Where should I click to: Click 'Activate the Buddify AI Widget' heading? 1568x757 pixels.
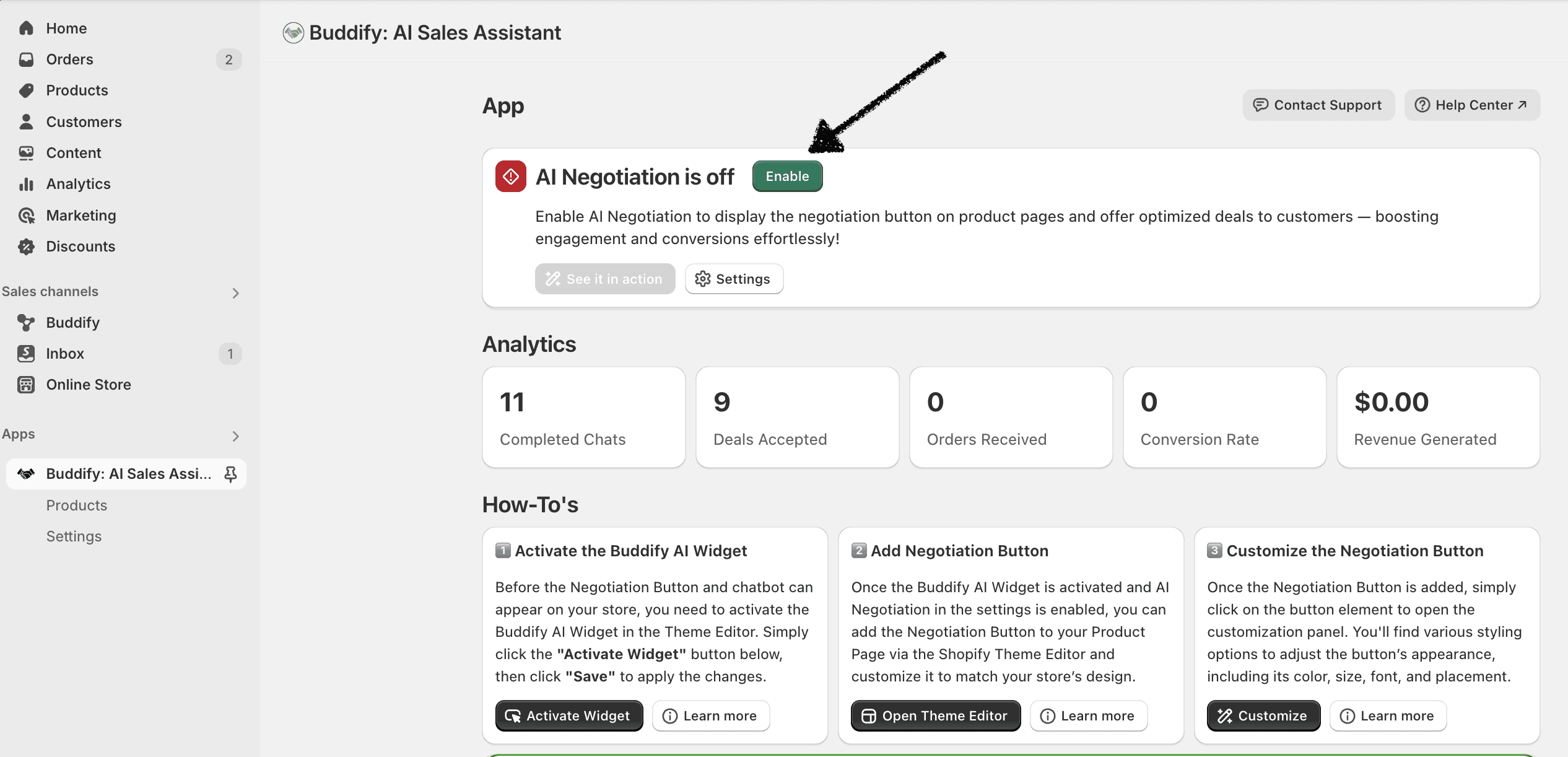631,551
